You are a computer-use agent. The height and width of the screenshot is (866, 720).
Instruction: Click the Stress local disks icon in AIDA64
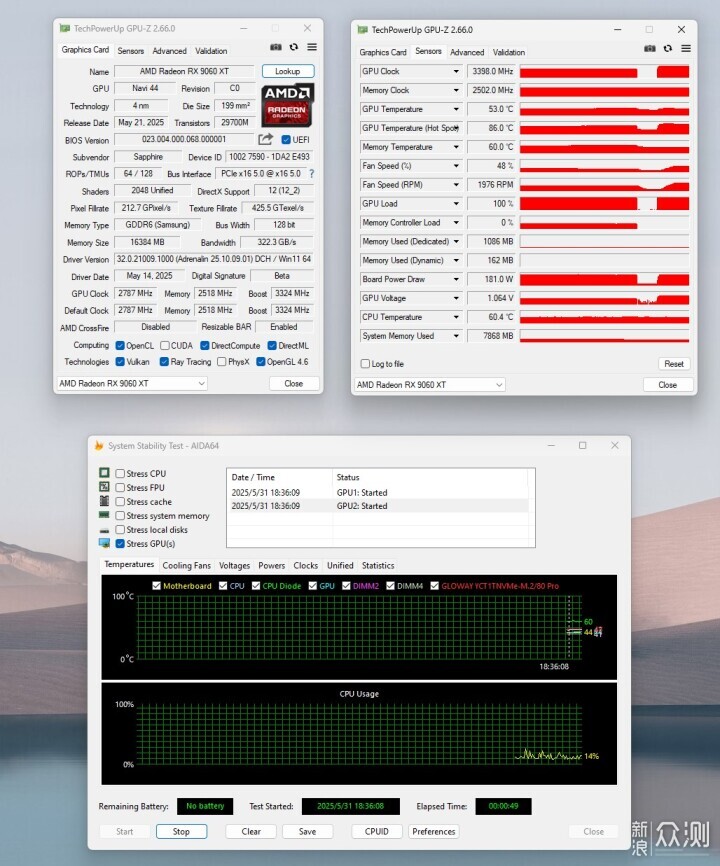coord(104,530)
